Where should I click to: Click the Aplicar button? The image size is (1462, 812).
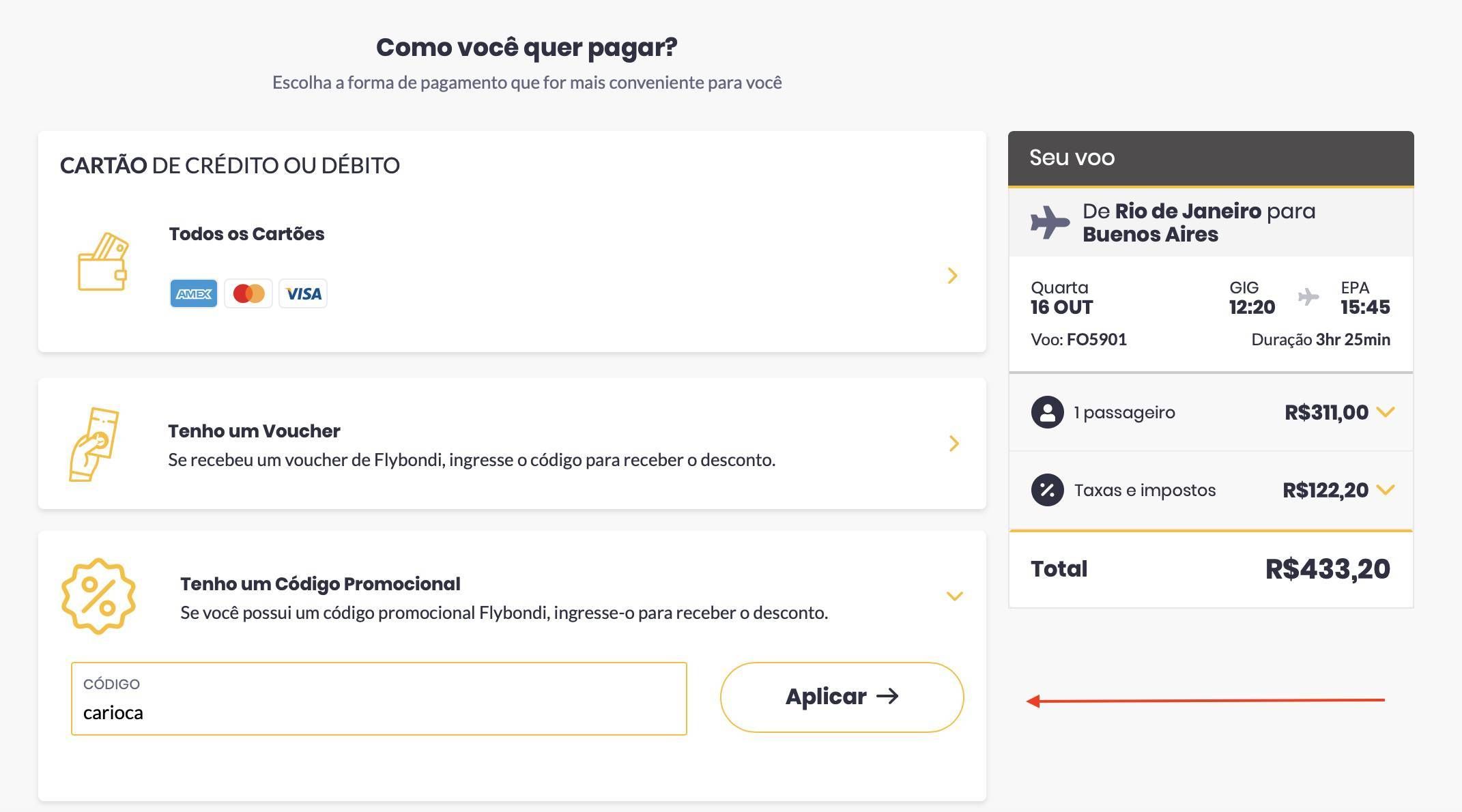842,697
